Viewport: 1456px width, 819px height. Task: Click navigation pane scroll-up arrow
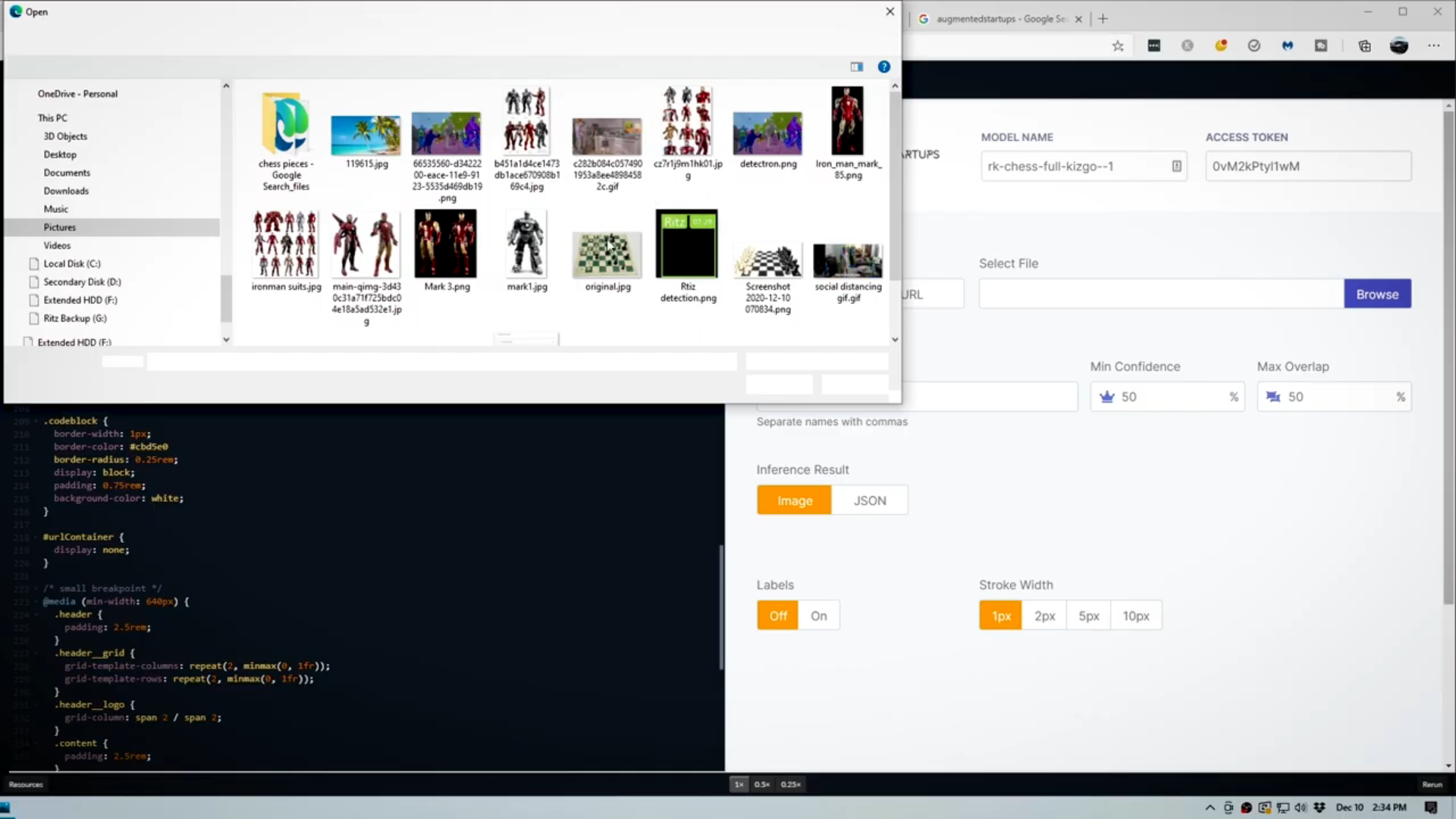[226, 86]
